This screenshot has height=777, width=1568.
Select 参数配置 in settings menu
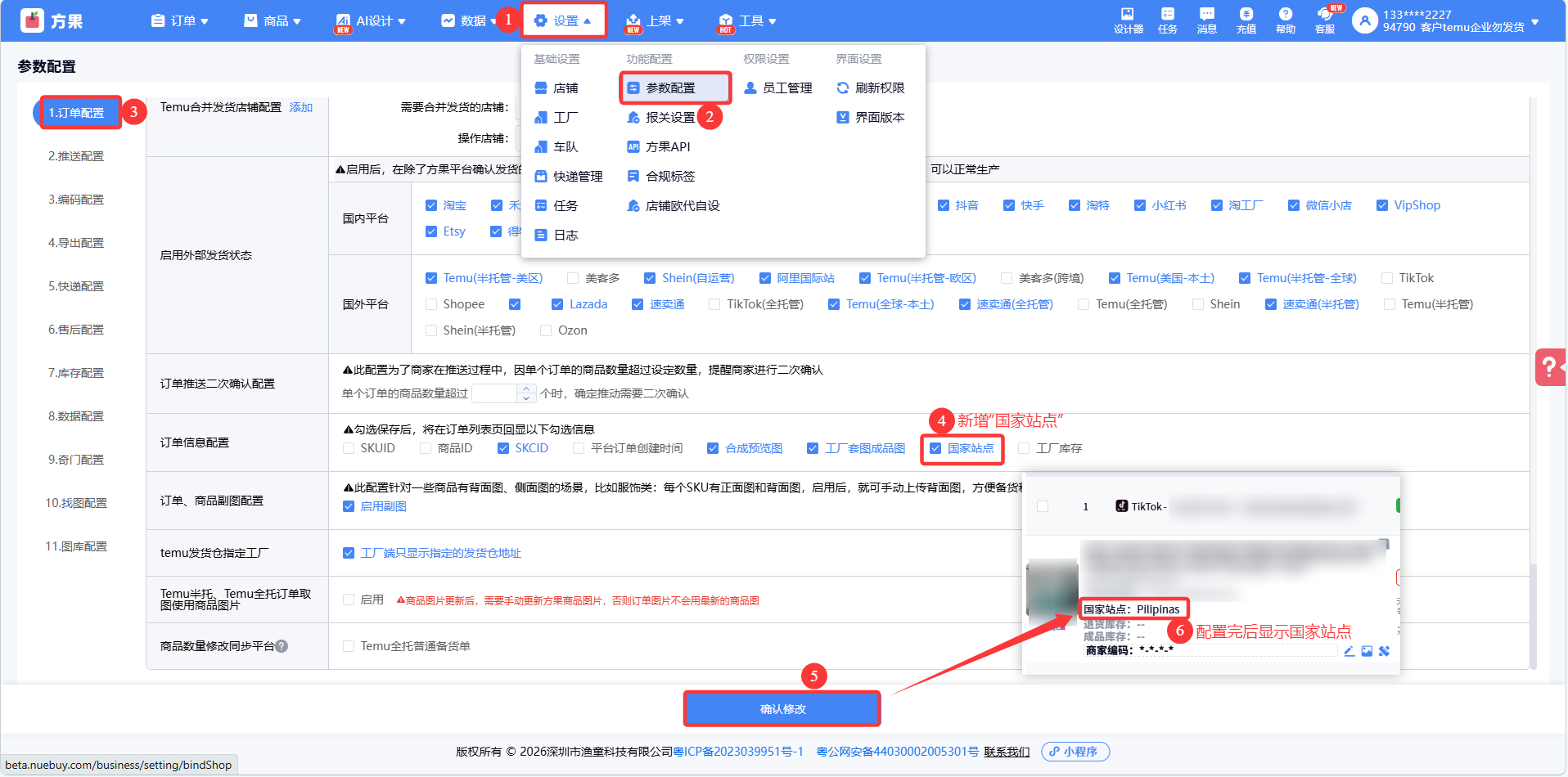coord(669,88)
